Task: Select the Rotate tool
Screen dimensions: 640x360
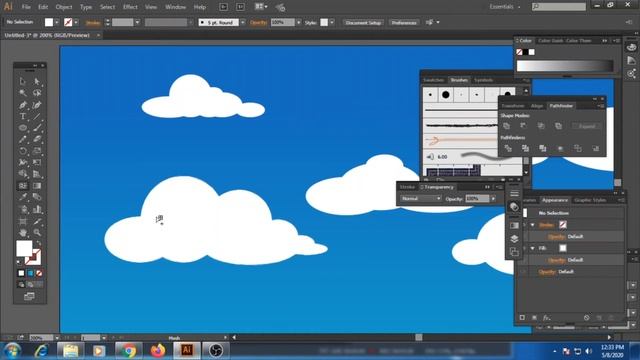Action: point(22,151)
